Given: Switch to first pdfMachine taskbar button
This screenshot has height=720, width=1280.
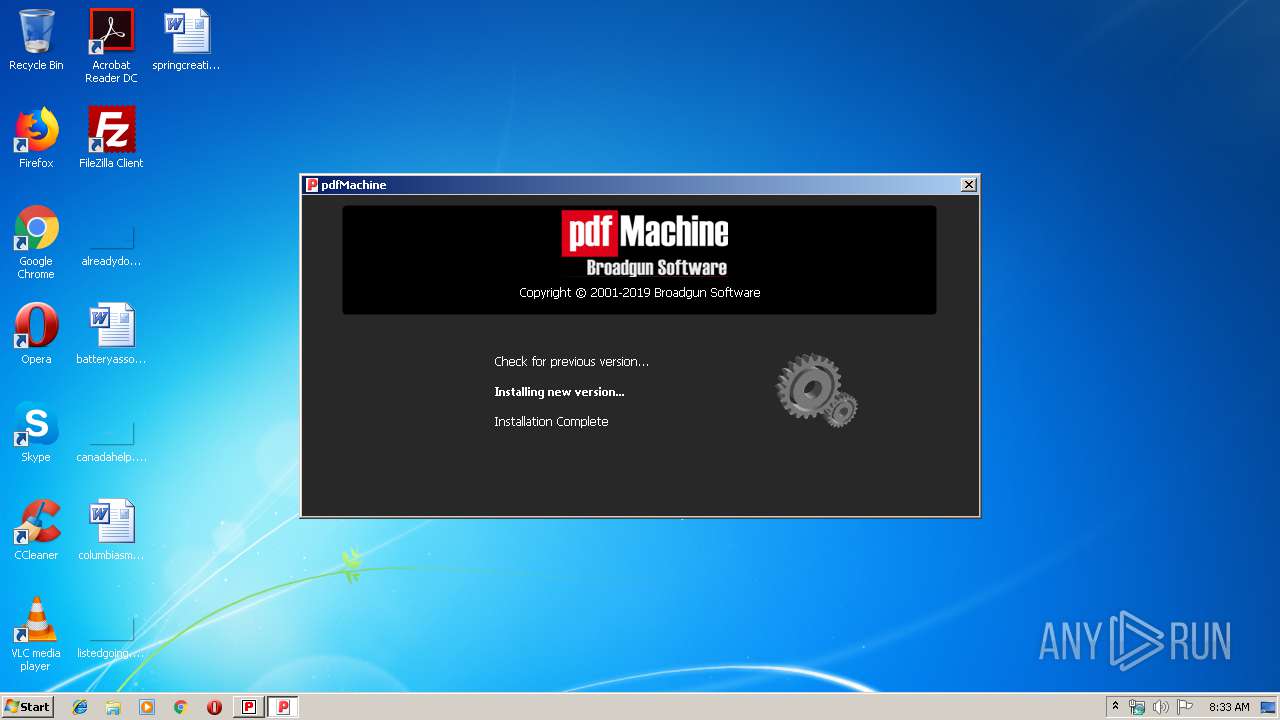Looking at the screenshot, I should coord(249,707).
